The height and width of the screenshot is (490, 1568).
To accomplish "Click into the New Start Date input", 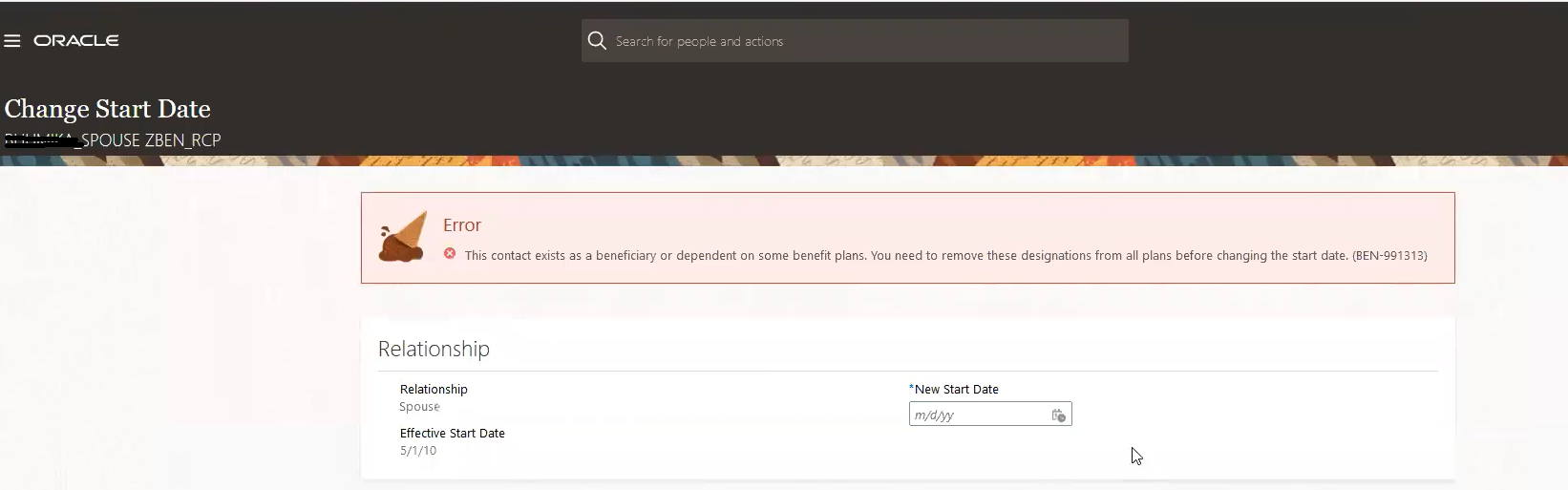I will tap(978, 415).
